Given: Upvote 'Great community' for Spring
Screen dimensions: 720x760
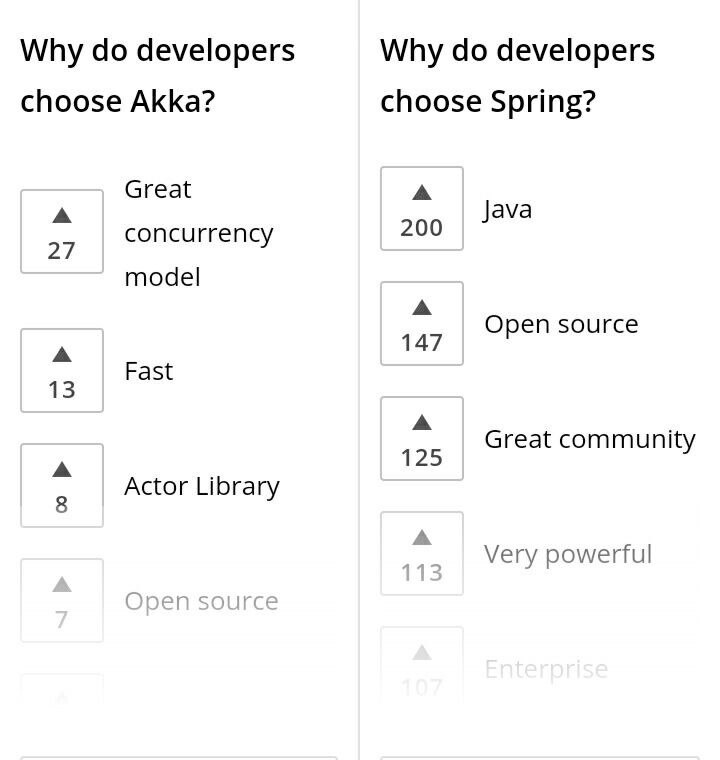Looking at the screenshot, I should point(422,439).
